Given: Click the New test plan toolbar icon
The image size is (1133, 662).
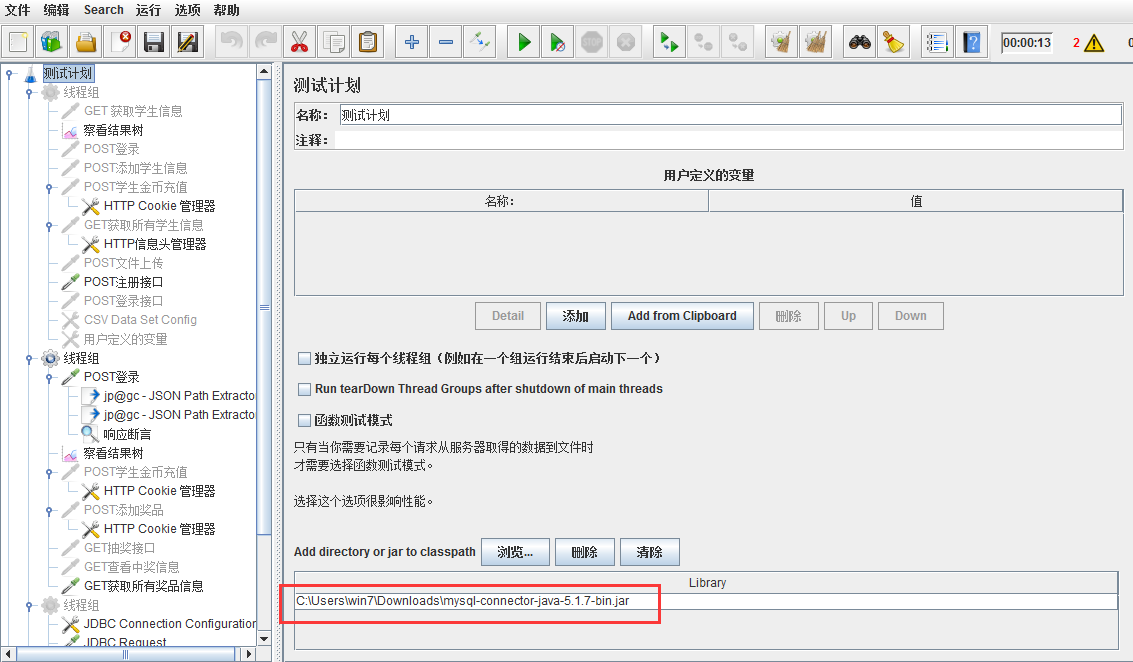Looking at the screenshot, I should pyautogui.click(x=18, y=42).
